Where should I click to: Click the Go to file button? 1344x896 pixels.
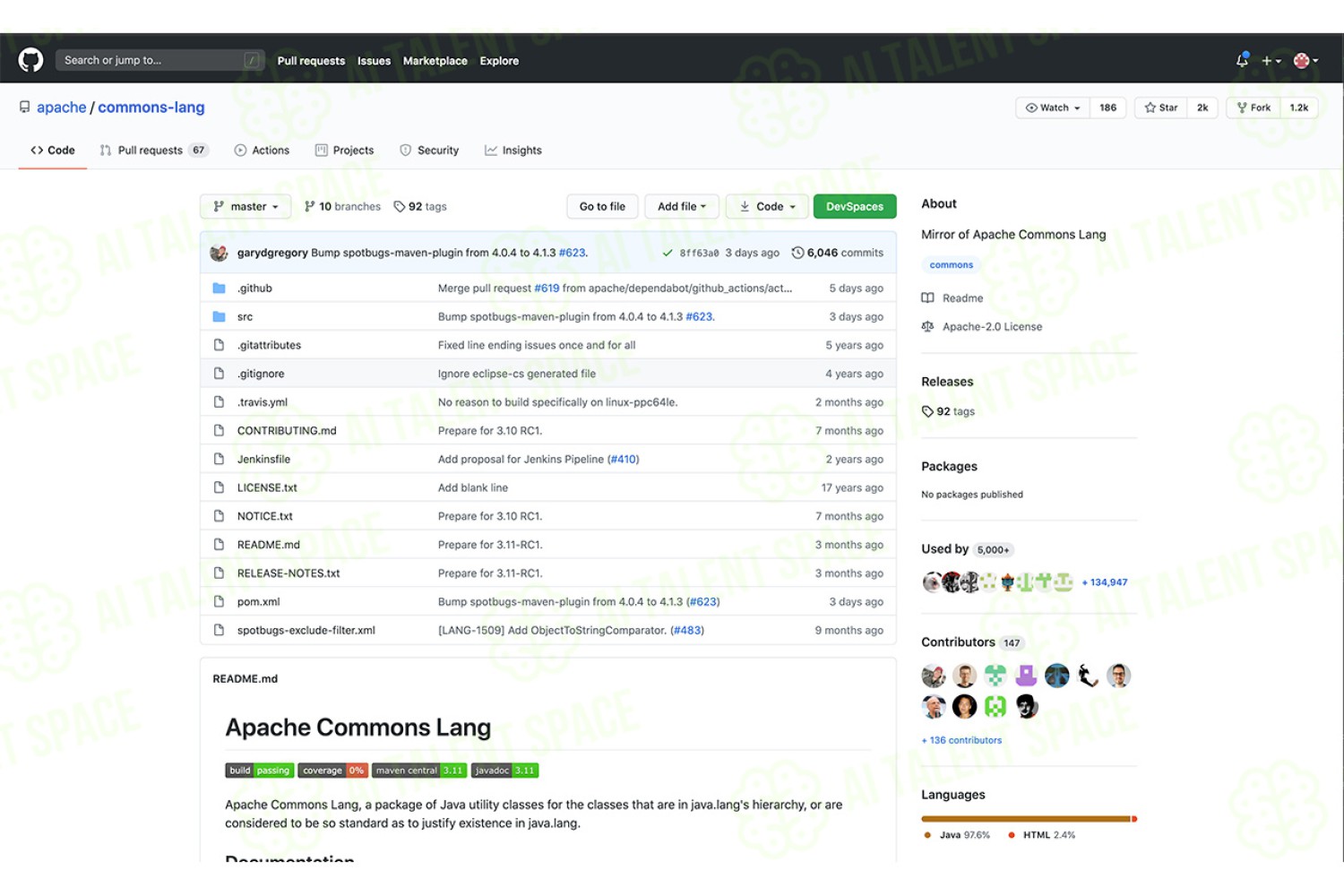[x=602, y=206]
